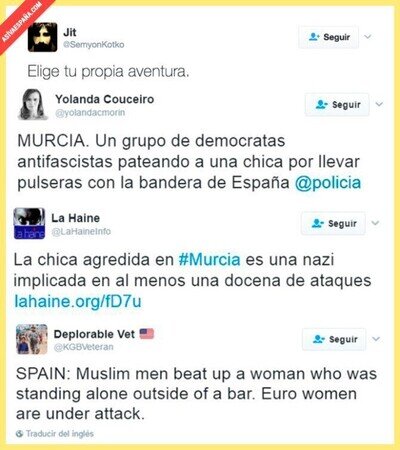
Task: Click Traducir del inglés translation link
Action: point(60,434)
